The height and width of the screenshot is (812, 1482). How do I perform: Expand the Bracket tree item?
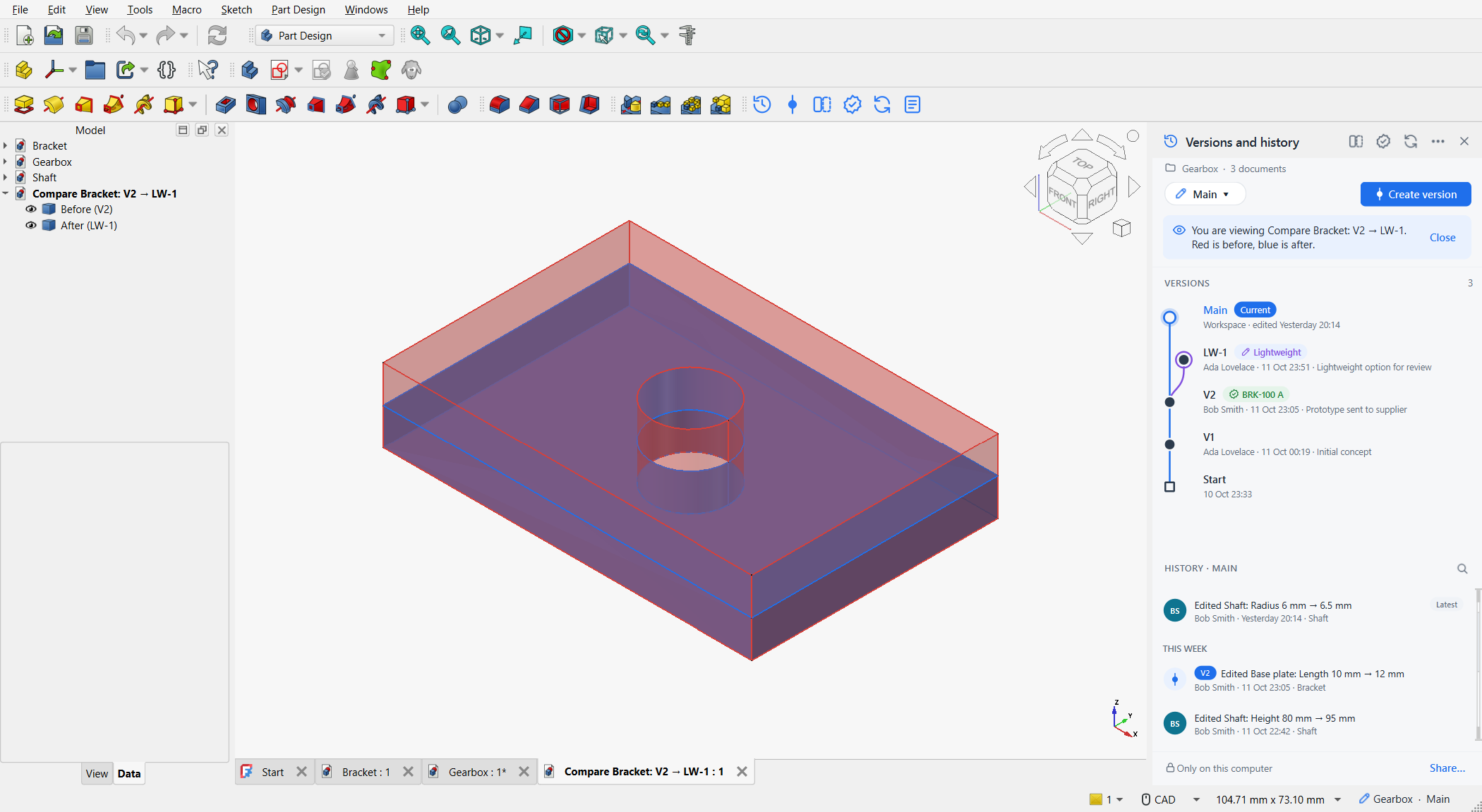tap(6, 146)
